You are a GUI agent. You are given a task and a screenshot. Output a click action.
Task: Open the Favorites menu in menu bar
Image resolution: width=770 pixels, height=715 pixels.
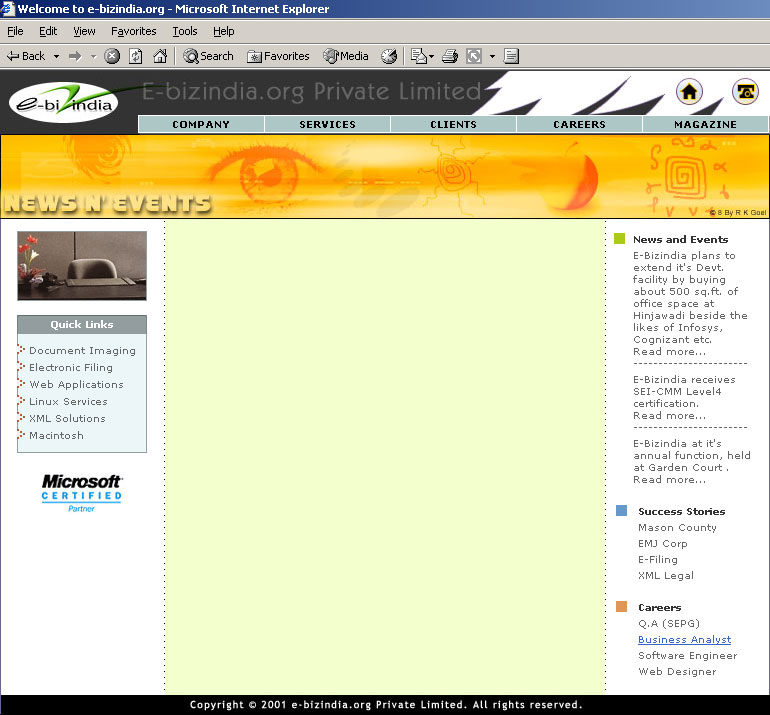(x=134, y=31)
